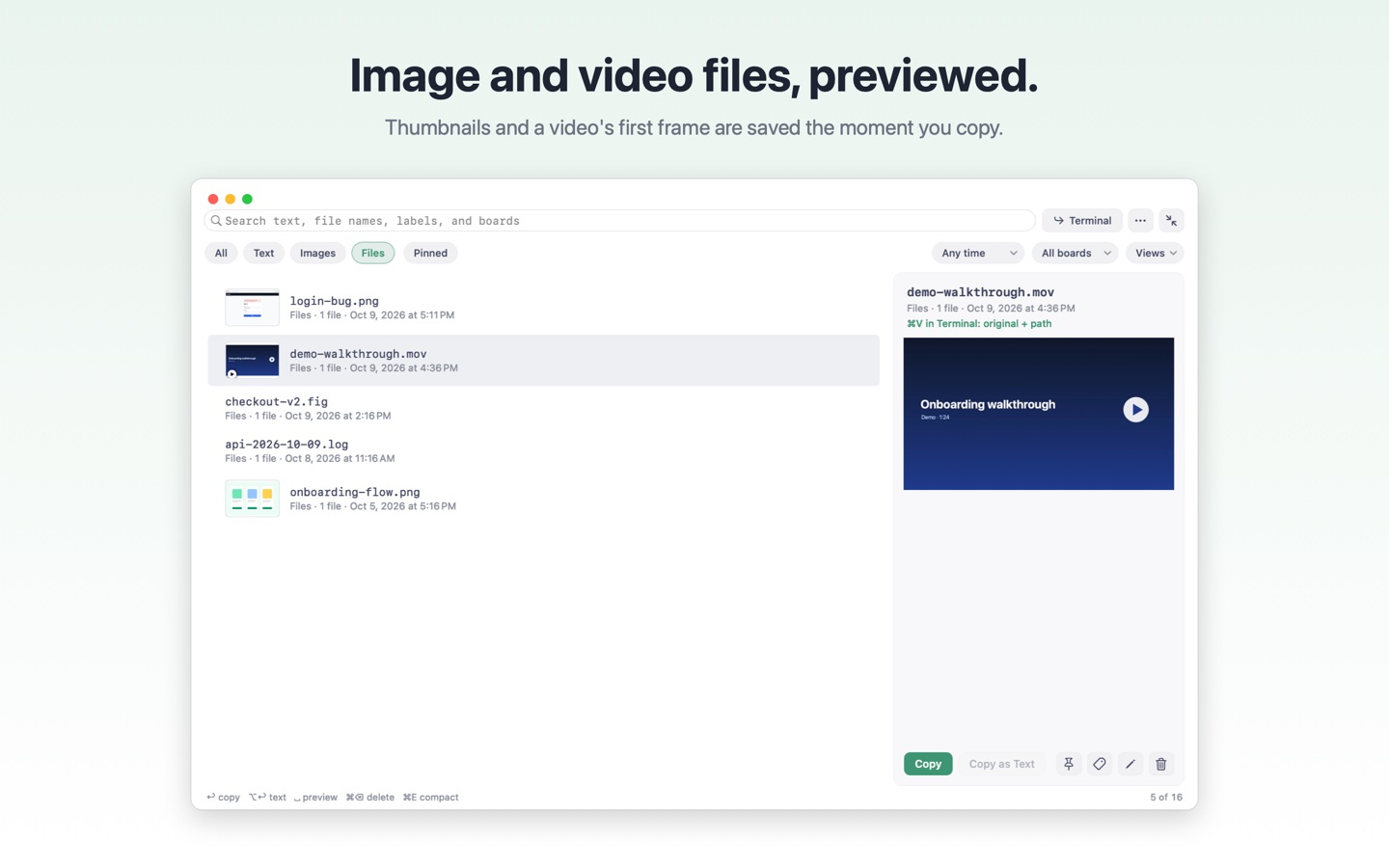Show the Images filter tab
This screenshot has height=868, width=1389.
[317, 253]
